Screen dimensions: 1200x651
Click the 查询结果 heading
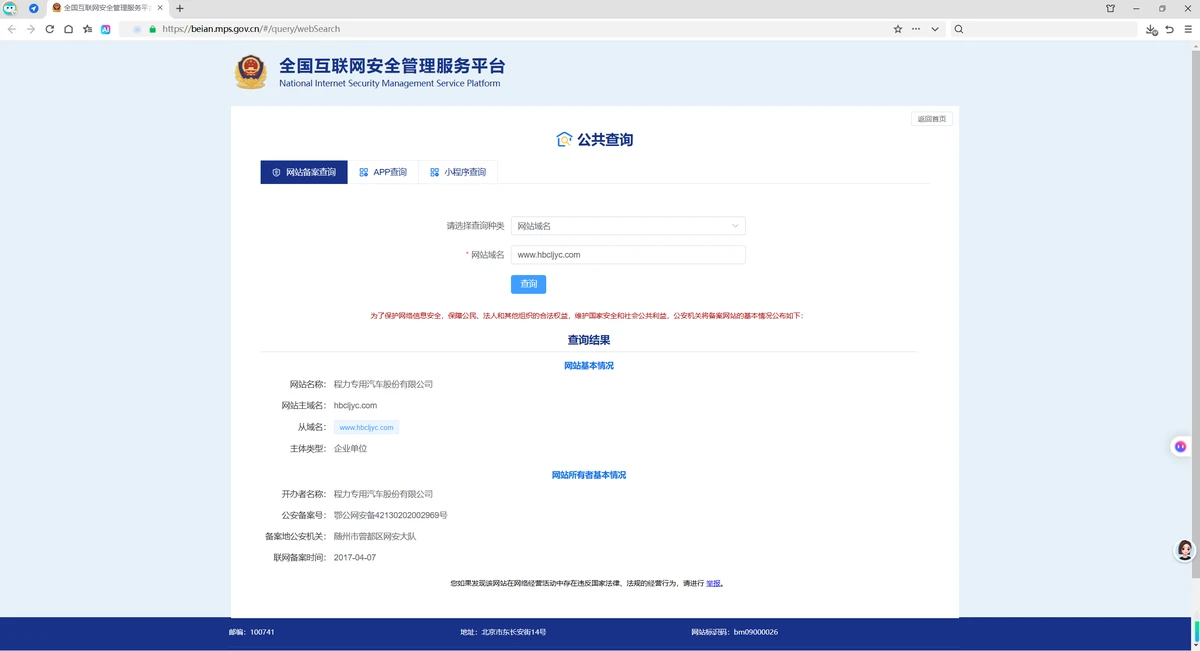pyautogui.click(x=589, y=340)
